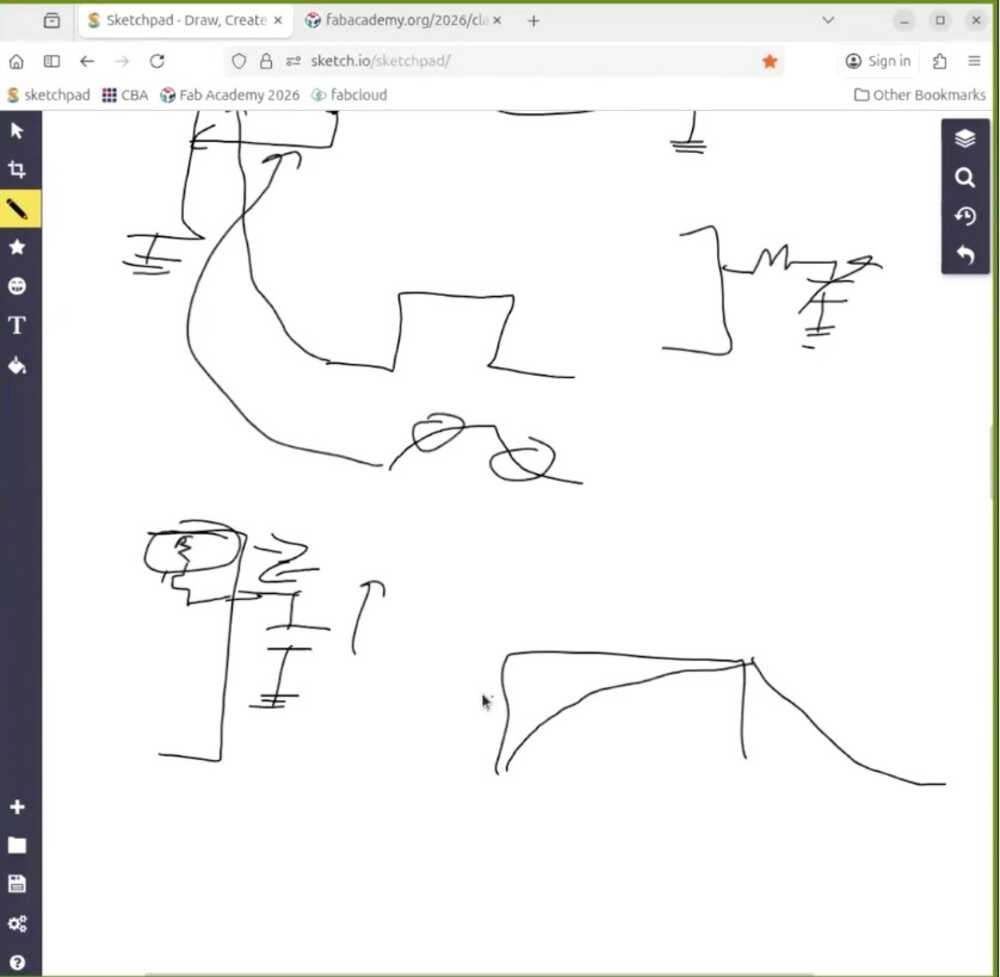Click the Firefox View icon left of tabs

click(x=52, y=21)
